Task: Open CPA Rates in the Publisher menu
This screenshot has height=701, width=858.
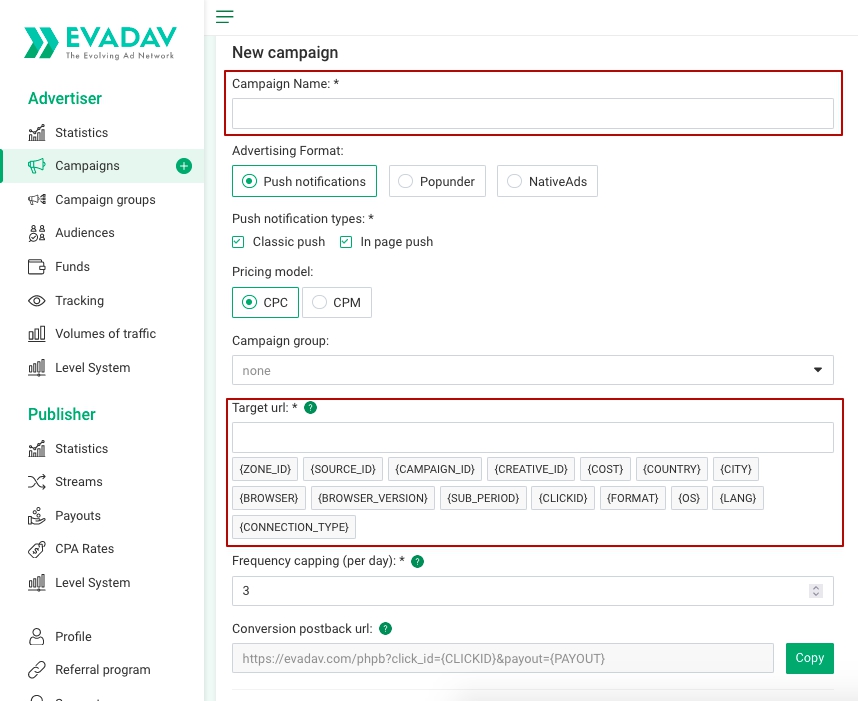Action: tap(85, 548)
